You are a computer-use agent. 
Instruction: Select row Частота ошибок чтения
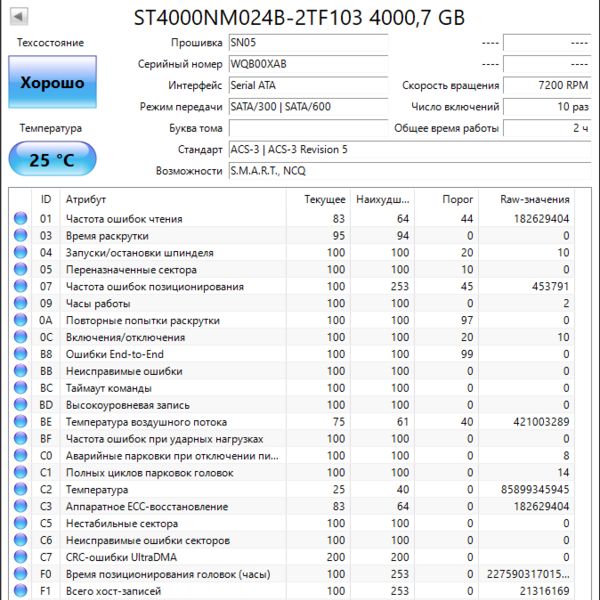point(293,218)
